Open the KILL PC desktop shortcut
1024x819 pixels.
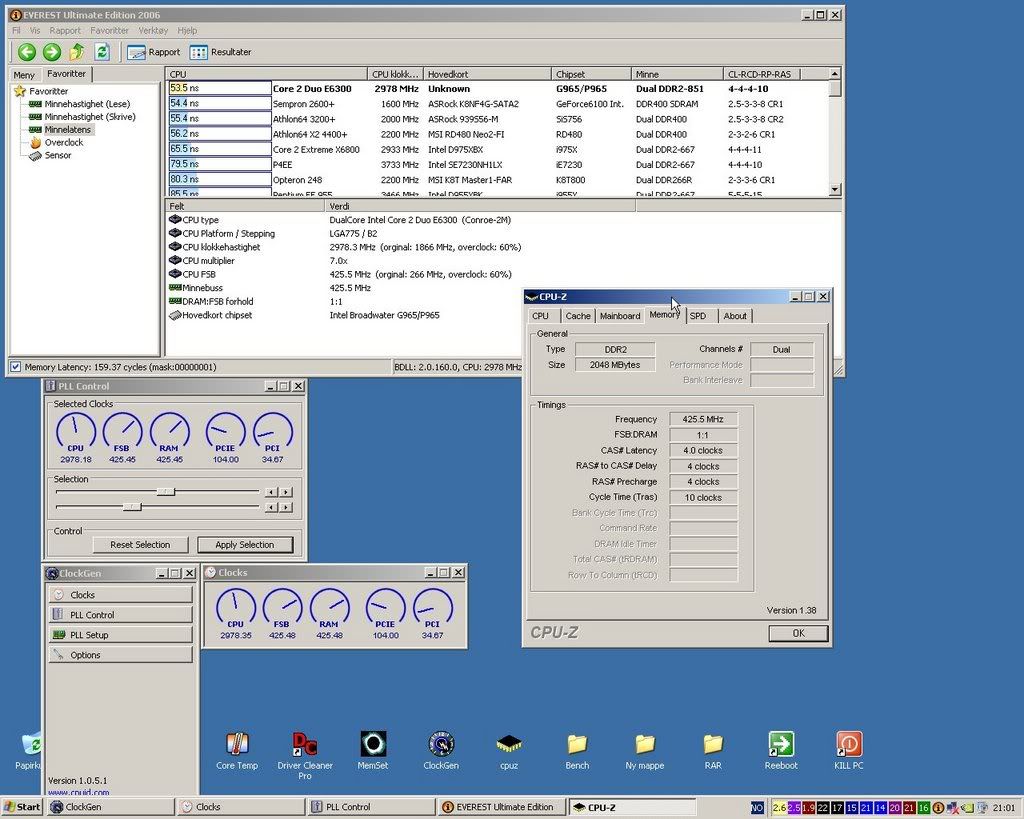point(849,750)
